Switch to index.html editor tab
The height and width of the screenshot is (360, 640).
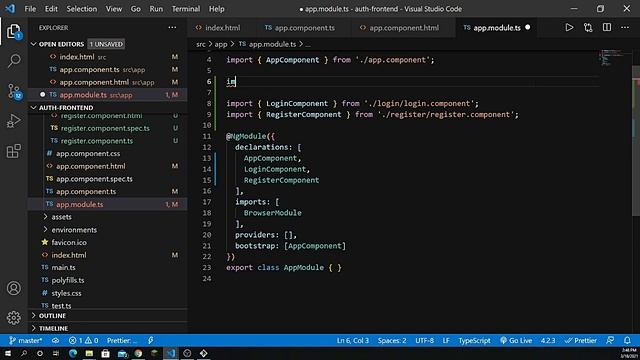tap(222, 28)
